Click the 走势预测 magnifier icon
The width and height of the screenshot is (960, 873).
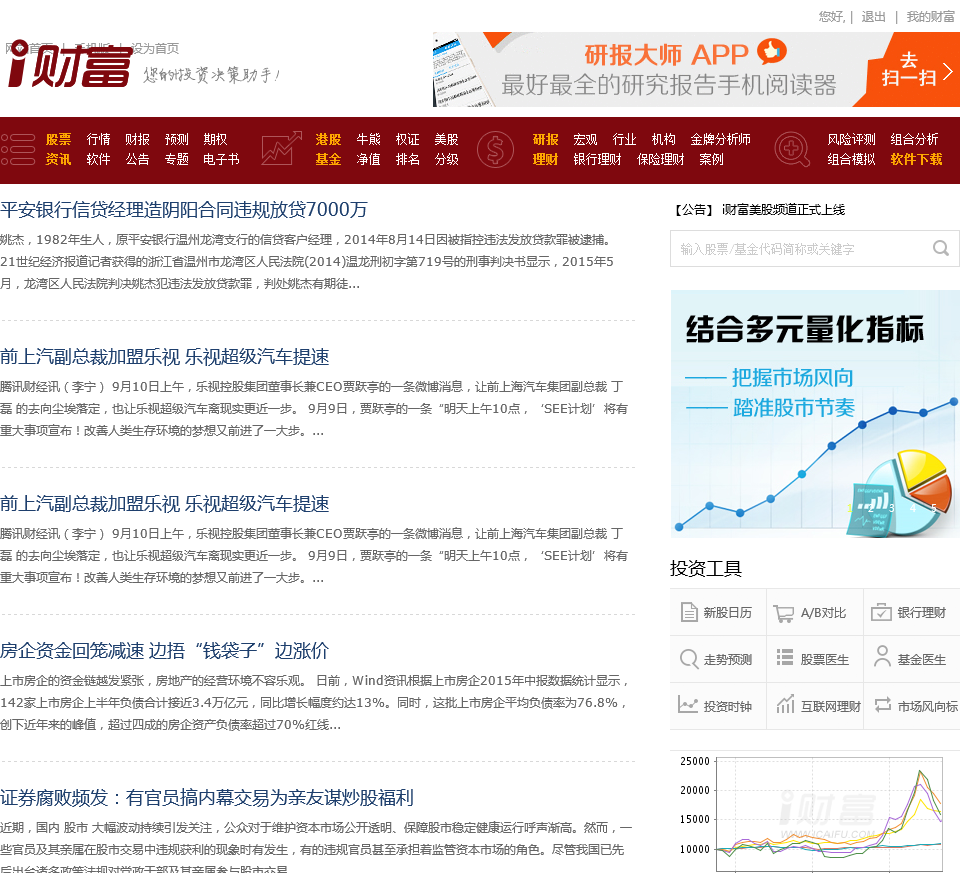click(689, 659)
